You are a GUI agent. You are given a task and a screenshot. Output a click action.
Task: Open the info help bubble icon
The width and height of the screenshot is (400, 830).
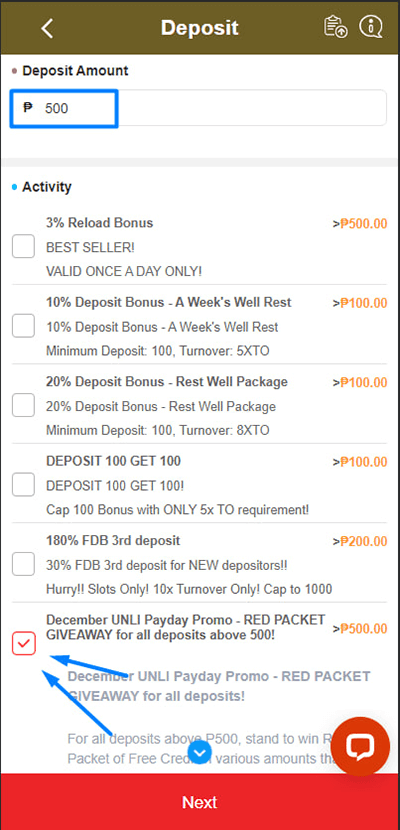(370, 26)
